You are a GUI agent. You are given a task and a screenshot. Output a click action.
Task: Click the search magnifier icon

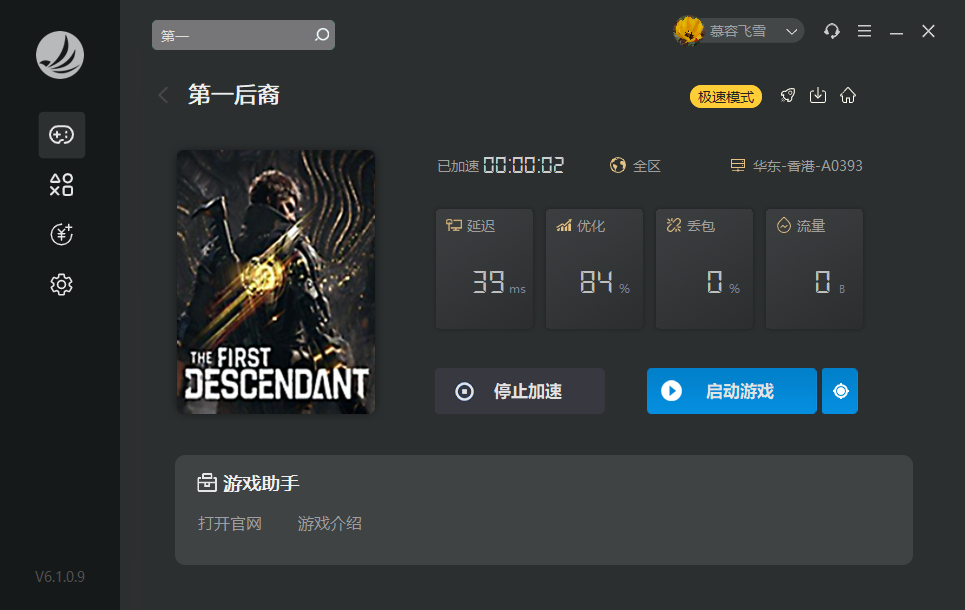click(x=322, y=35)
